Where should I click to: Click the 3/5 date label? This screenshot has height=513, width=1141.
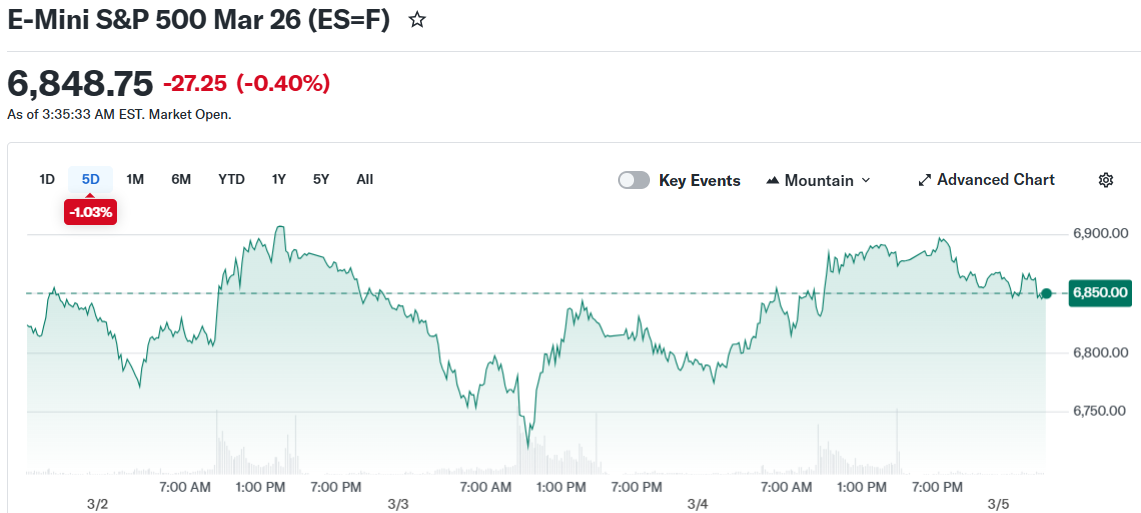(998, 504)
